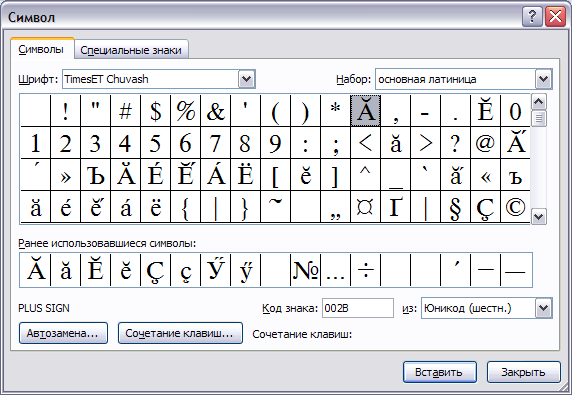573x396 pixels.
Task: Pick the greater-than > symbol
Action: pos(425,143)
